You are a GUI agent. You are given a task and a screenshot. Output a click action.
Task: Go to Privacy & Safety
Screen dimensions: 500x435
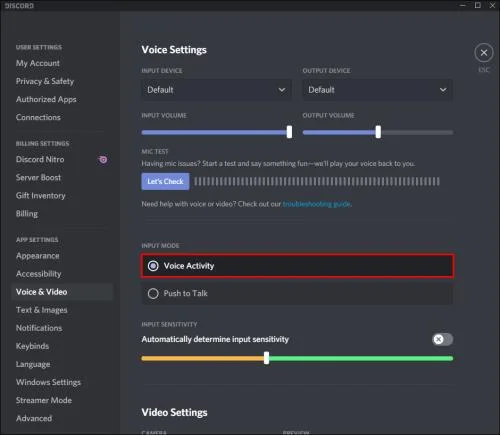(x=45, y=81)
